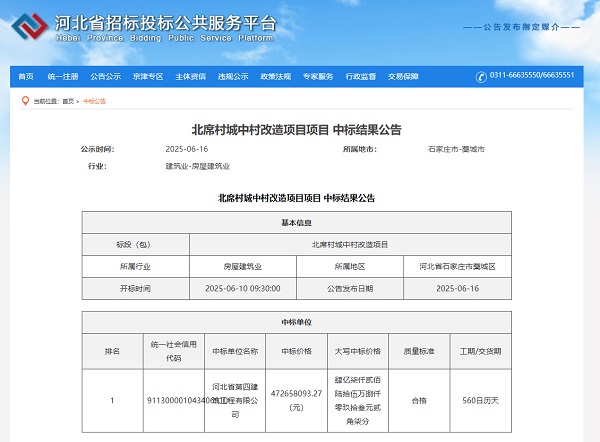The height and width of the screenshot is (442, 600).
Task: Click the location pin icon beside 当前位置
Action: (x=26, y=101)
